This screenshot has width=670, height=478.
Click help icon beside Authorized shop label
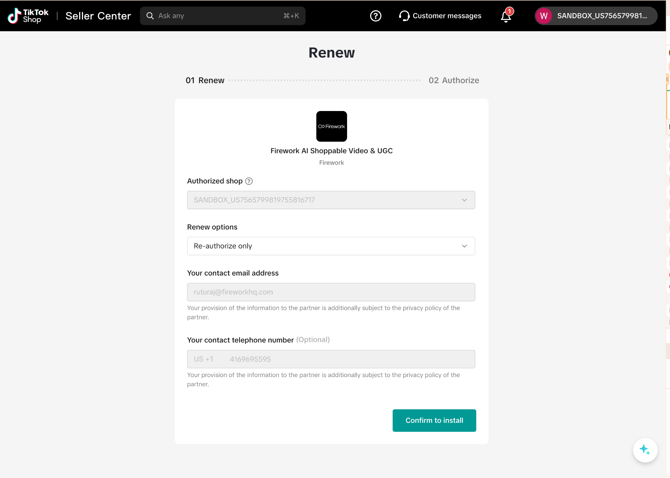(x=249, y=181)
